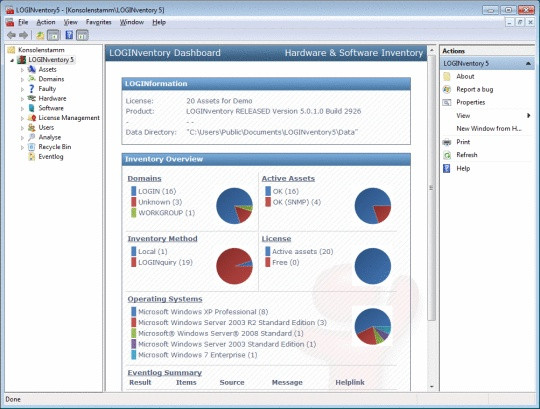The image size is (540, 409).
Task: Click the Forward arrow toolbar icon
Action: coord(23,35)
